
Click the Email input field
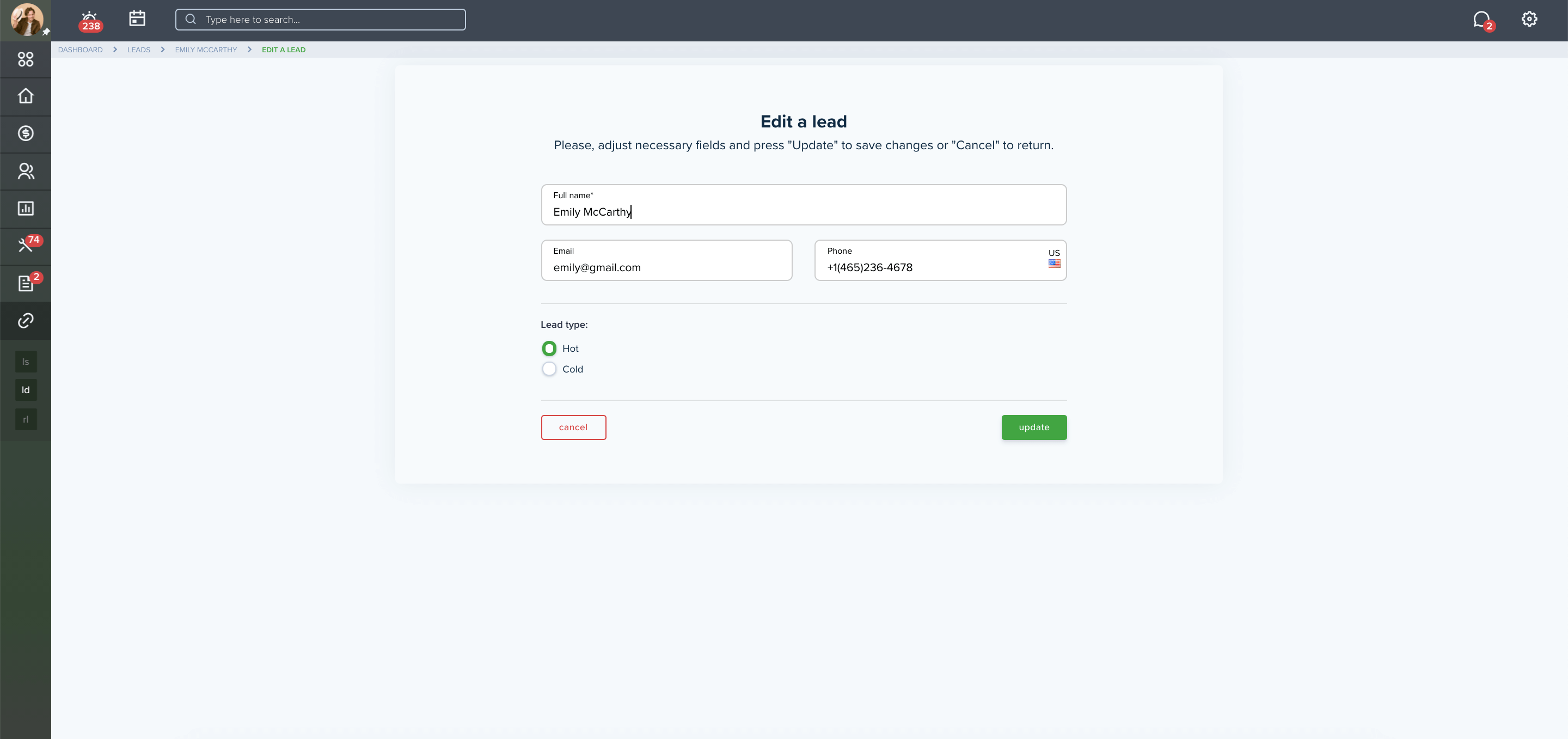pyautogui.click(x=666, y=260)
